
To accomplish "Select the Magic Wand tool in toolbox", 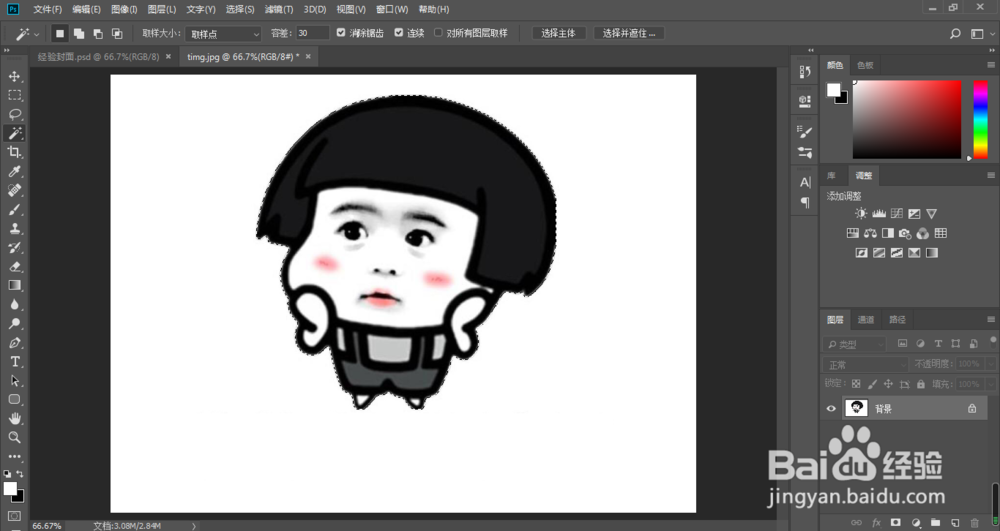I will [14, 133].
